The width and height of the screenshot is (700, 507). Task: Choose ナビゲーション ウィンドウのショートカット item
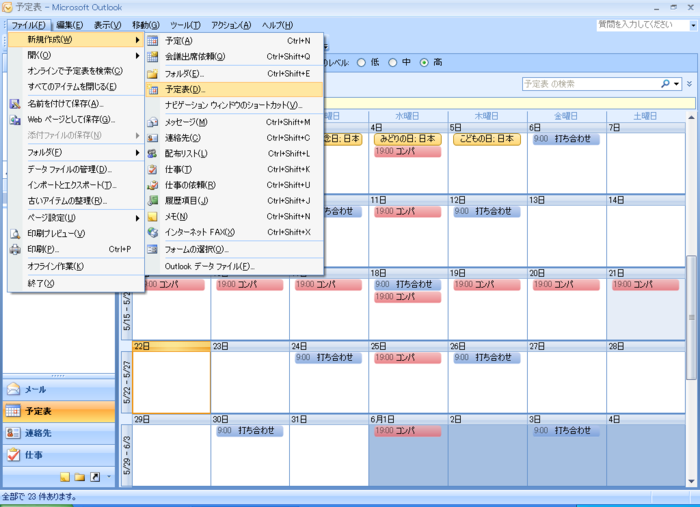(234, 105)
